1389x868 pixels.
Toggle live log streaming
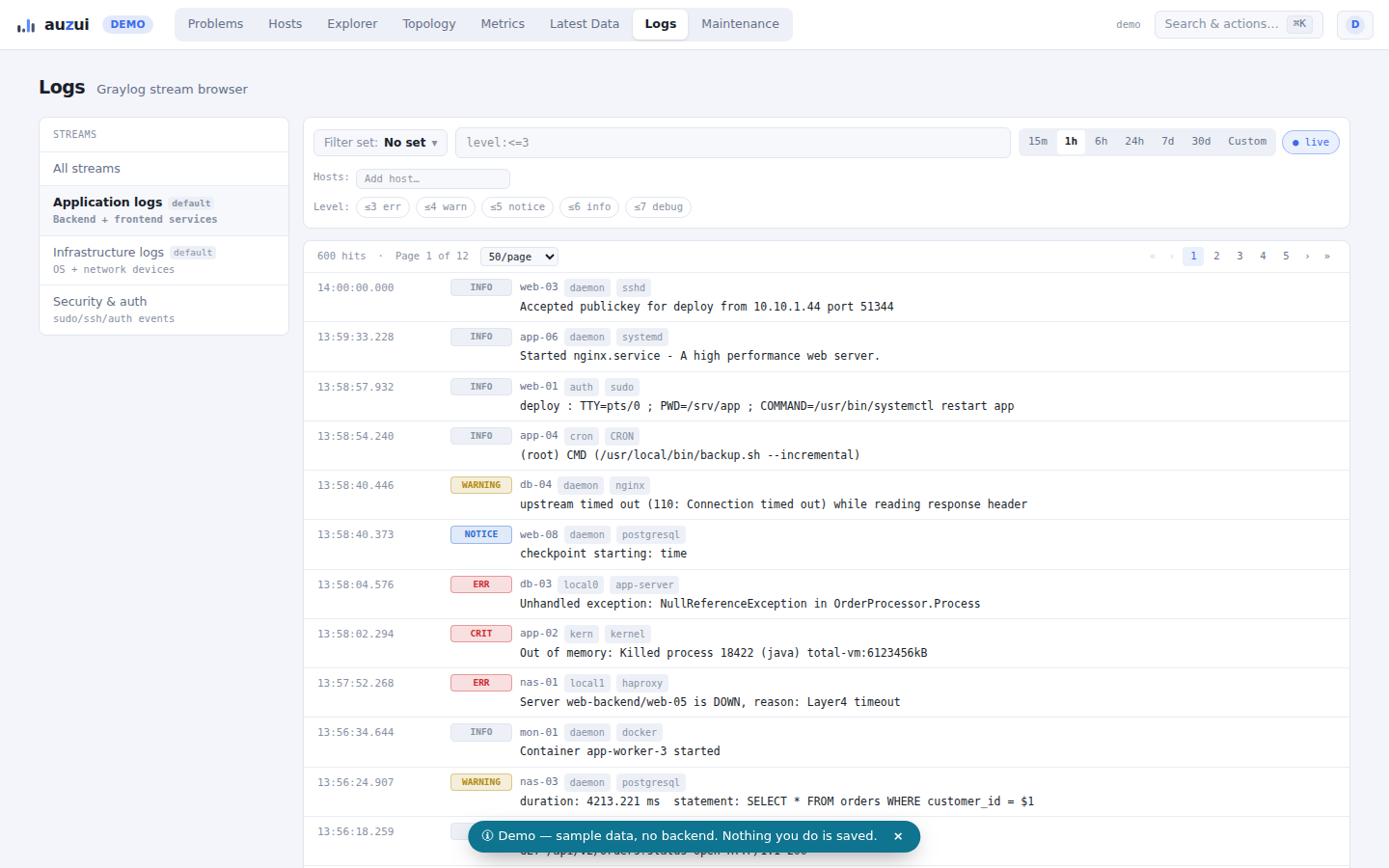(x=1311, y=143)
